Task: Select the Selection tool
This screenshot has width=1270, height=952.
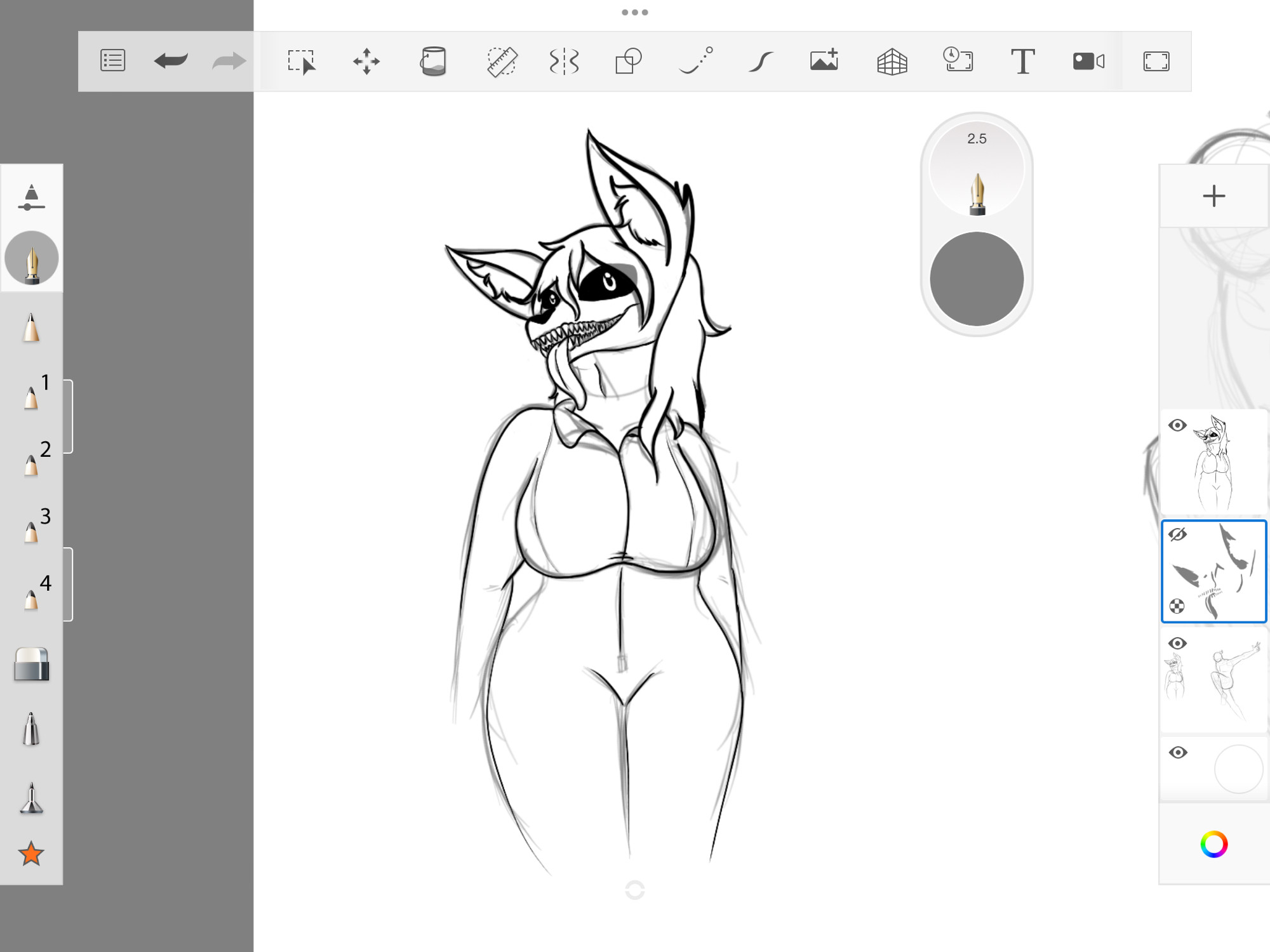Action: (302, 62)
